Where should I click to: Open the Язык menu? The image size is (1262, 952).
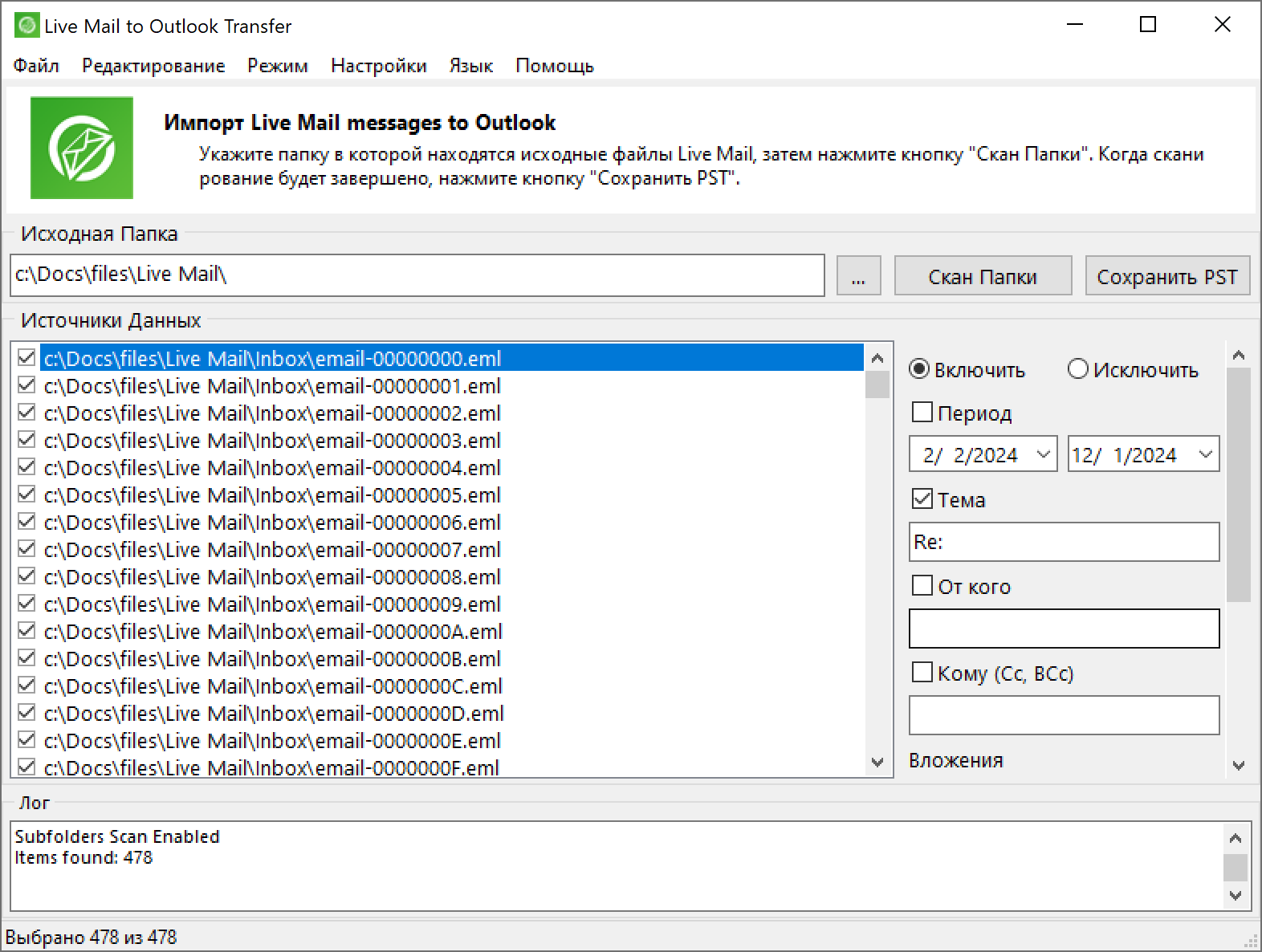pyautogui.click(x=471, y=66)
